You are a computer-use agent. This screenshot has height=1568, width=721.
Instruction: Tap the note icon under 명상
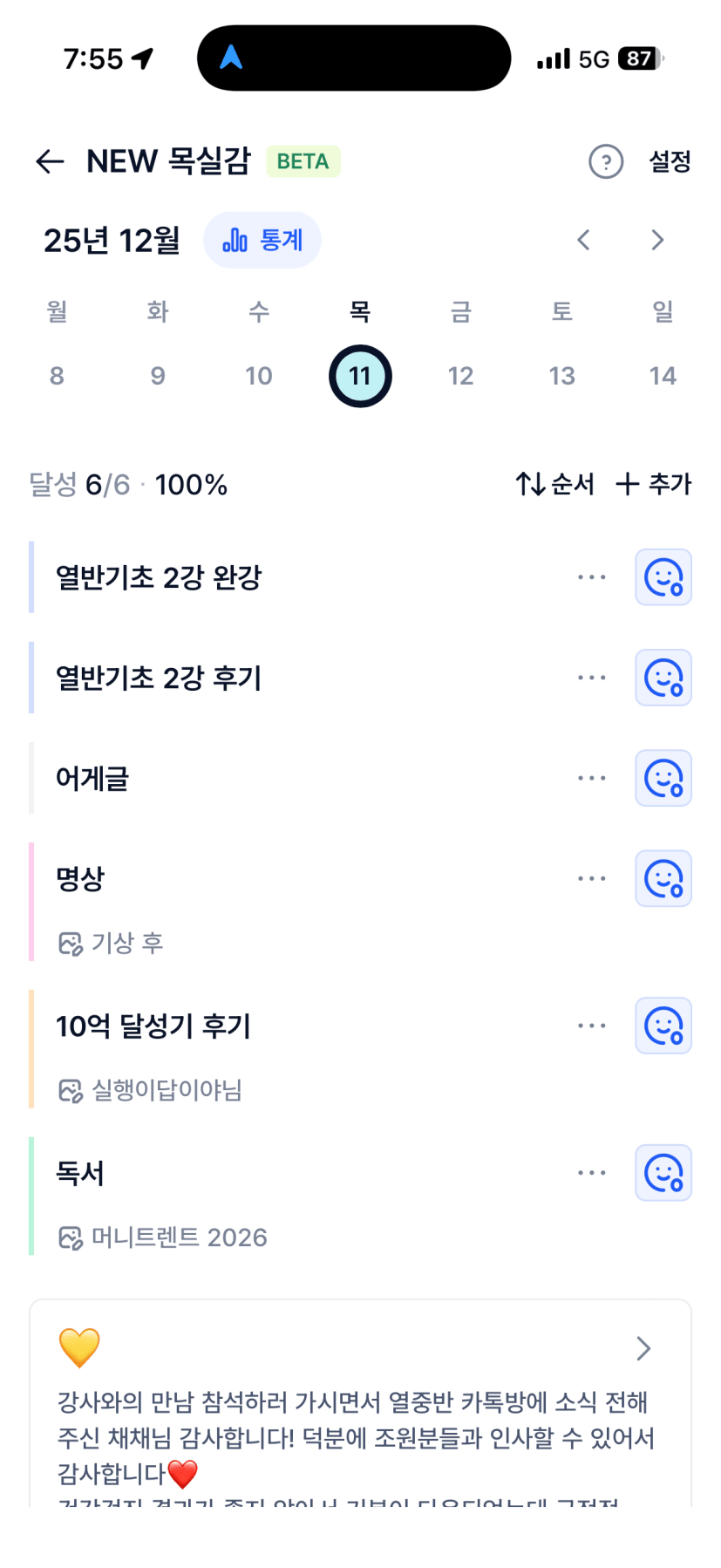point(70,944)
